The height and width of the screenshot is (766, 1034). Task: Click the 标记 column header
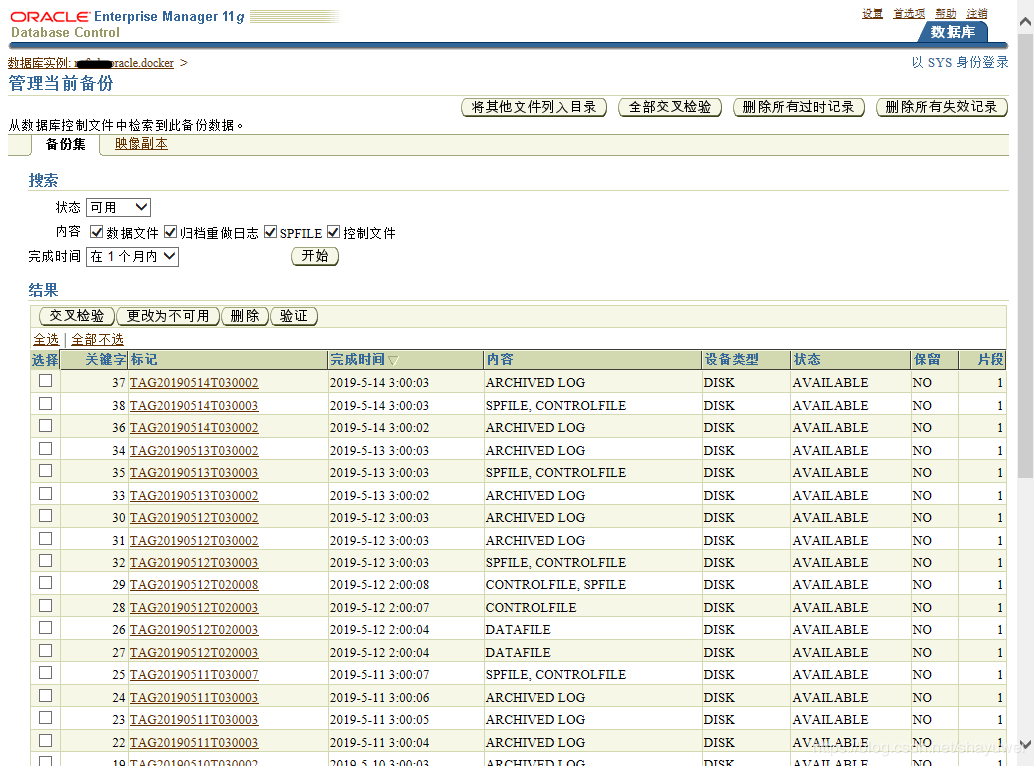144,359
